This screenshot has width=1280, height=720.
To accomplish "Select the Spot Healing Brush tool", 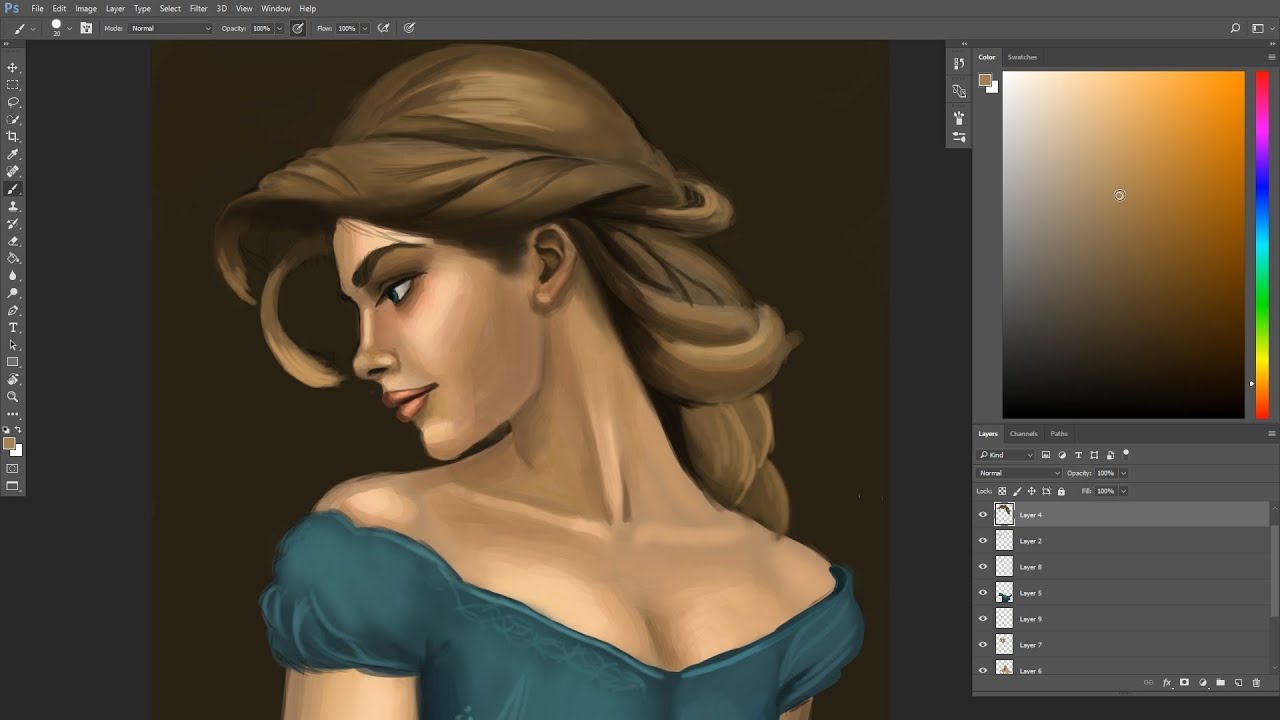I will (13, 172).
